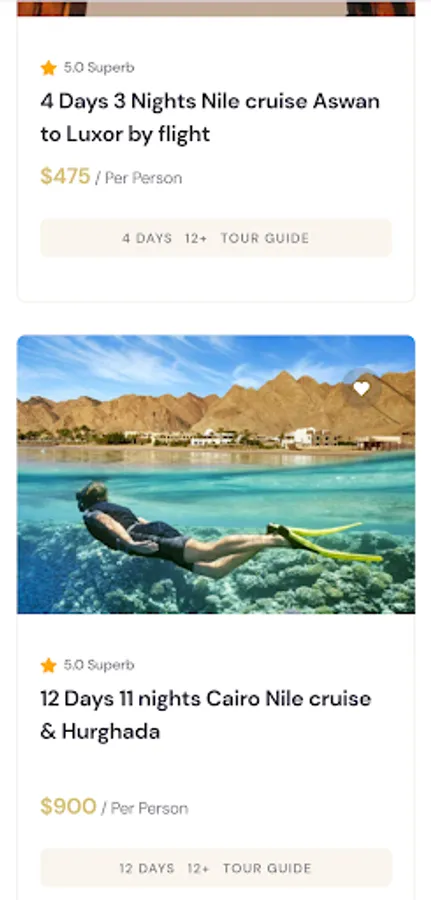Select the $900 price label
Viewport: 431px width, 900px height.
tap(68, 806)
